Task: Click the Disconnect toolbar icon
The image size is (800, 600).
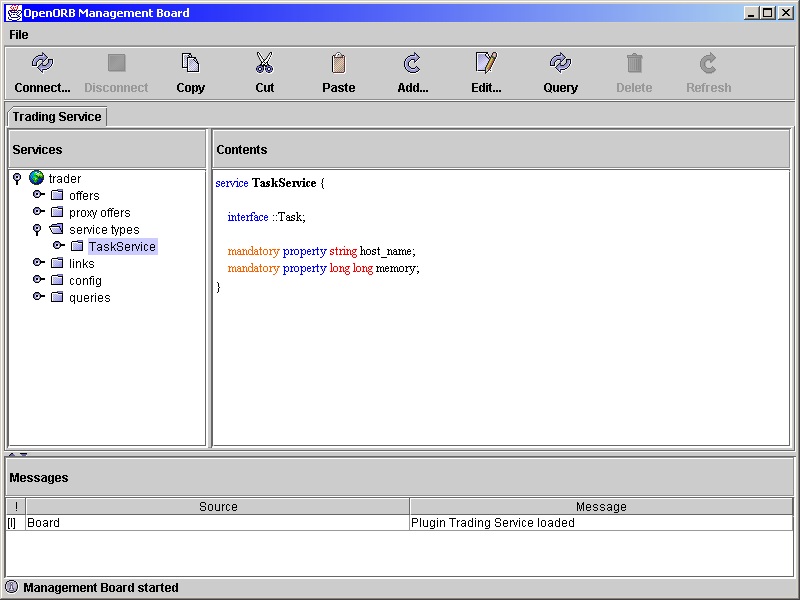Action: click(x=116, y=63)
